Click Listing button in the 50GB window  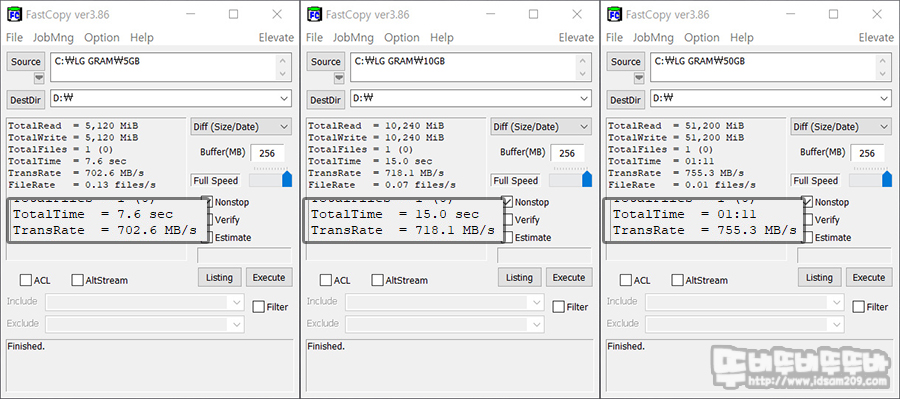pos(819,278)
